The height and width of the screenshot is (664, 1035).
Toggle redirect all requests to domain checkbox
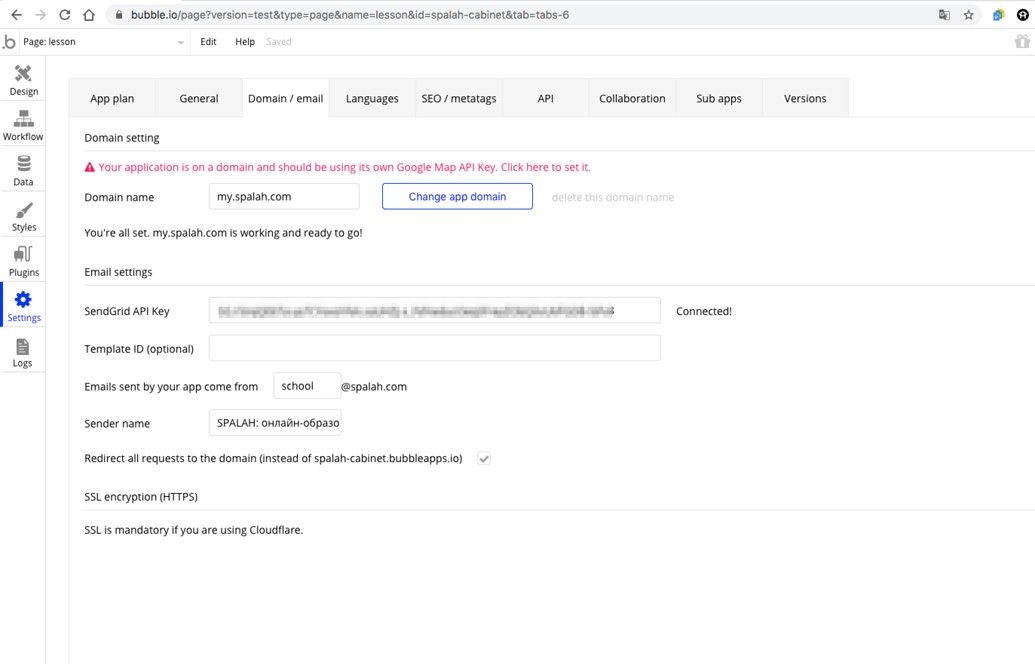[x=484, y=459]
